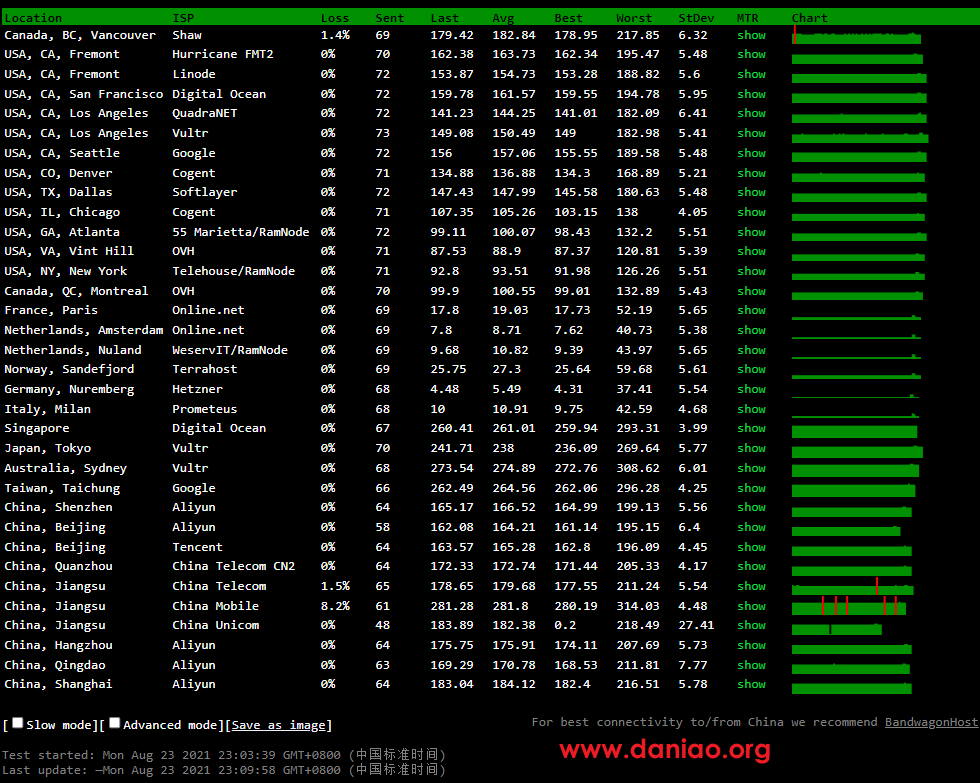Open the chart for China Mobile Jiangsu

[849, 606]
